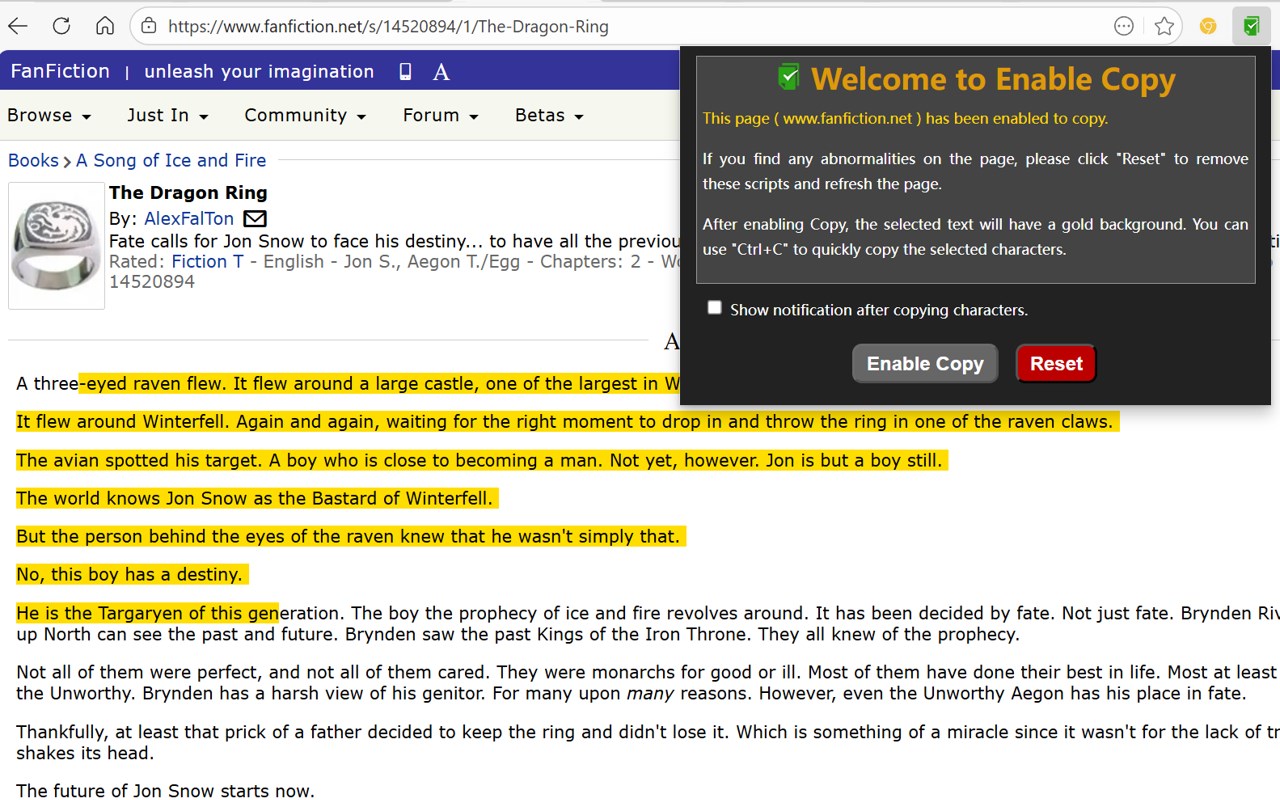Open the yellow circular extension icon
This screenshot has height=800, width=1280.
tap(1208, 27)
